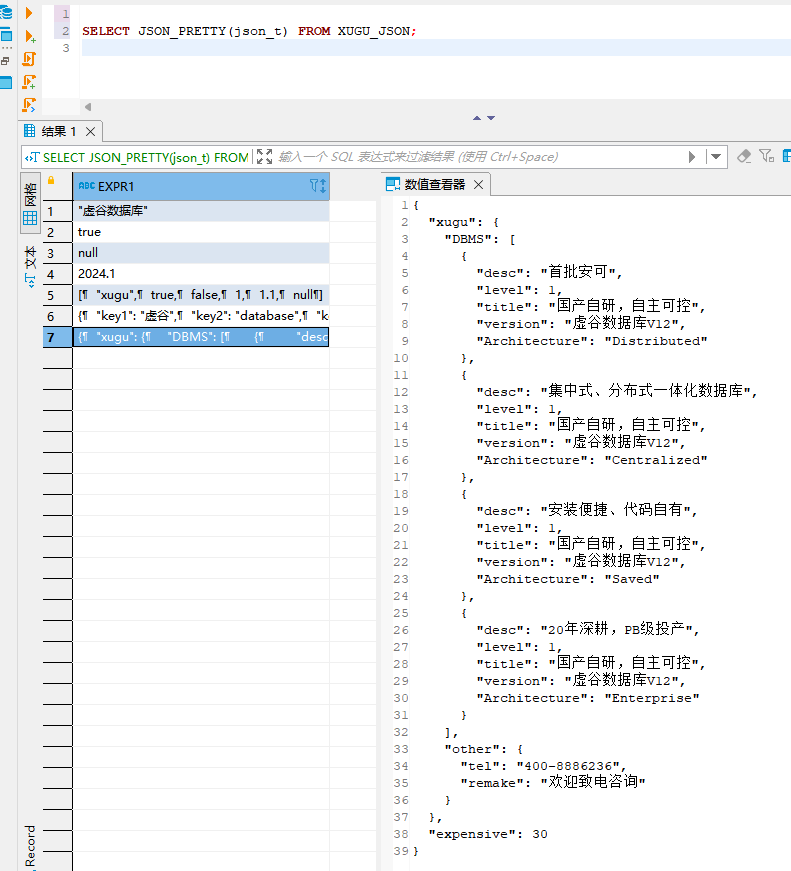
Task: Click the SQL filter expression input field
Action: [x=478, y=157]
